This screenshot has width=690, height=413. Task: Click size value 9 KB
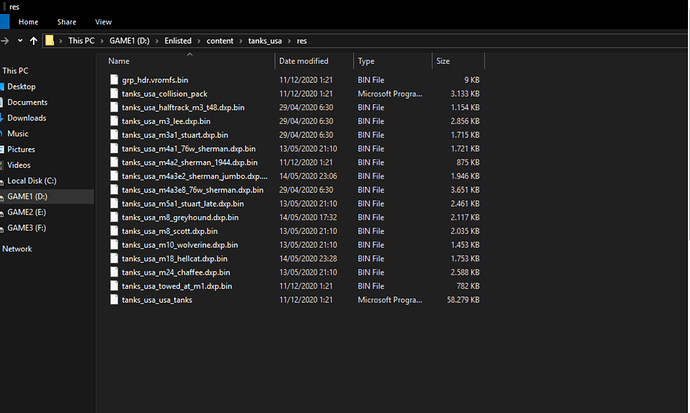point(472,80)
